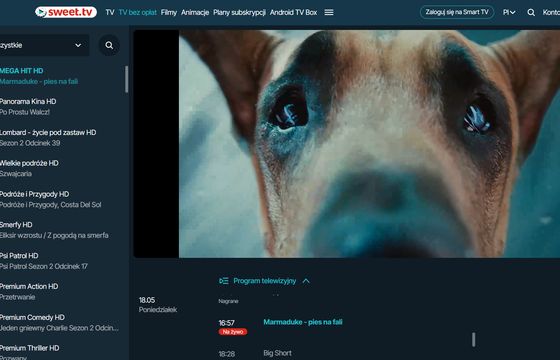Click the 18:28 time entry

pos(226,354)
